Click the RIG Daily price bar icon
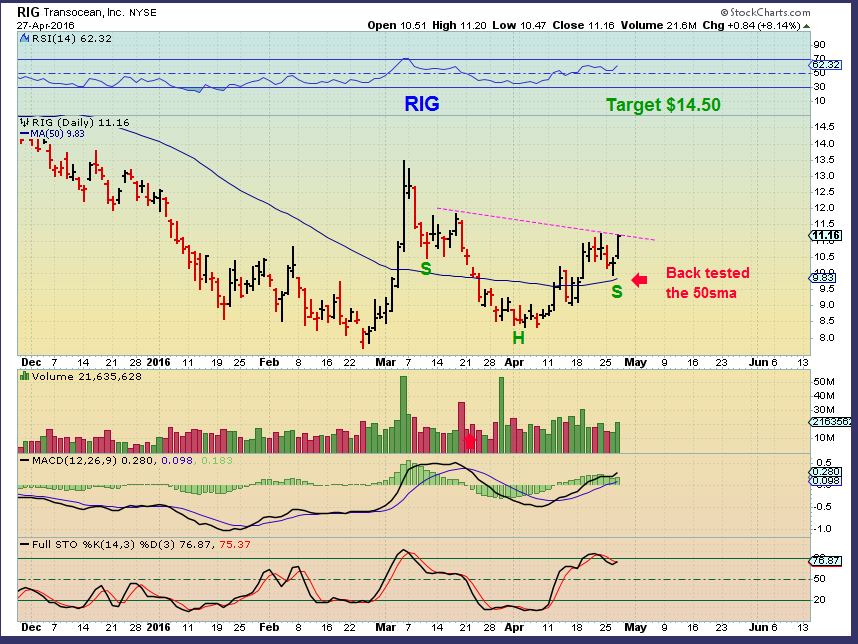 tap(25, 122)
